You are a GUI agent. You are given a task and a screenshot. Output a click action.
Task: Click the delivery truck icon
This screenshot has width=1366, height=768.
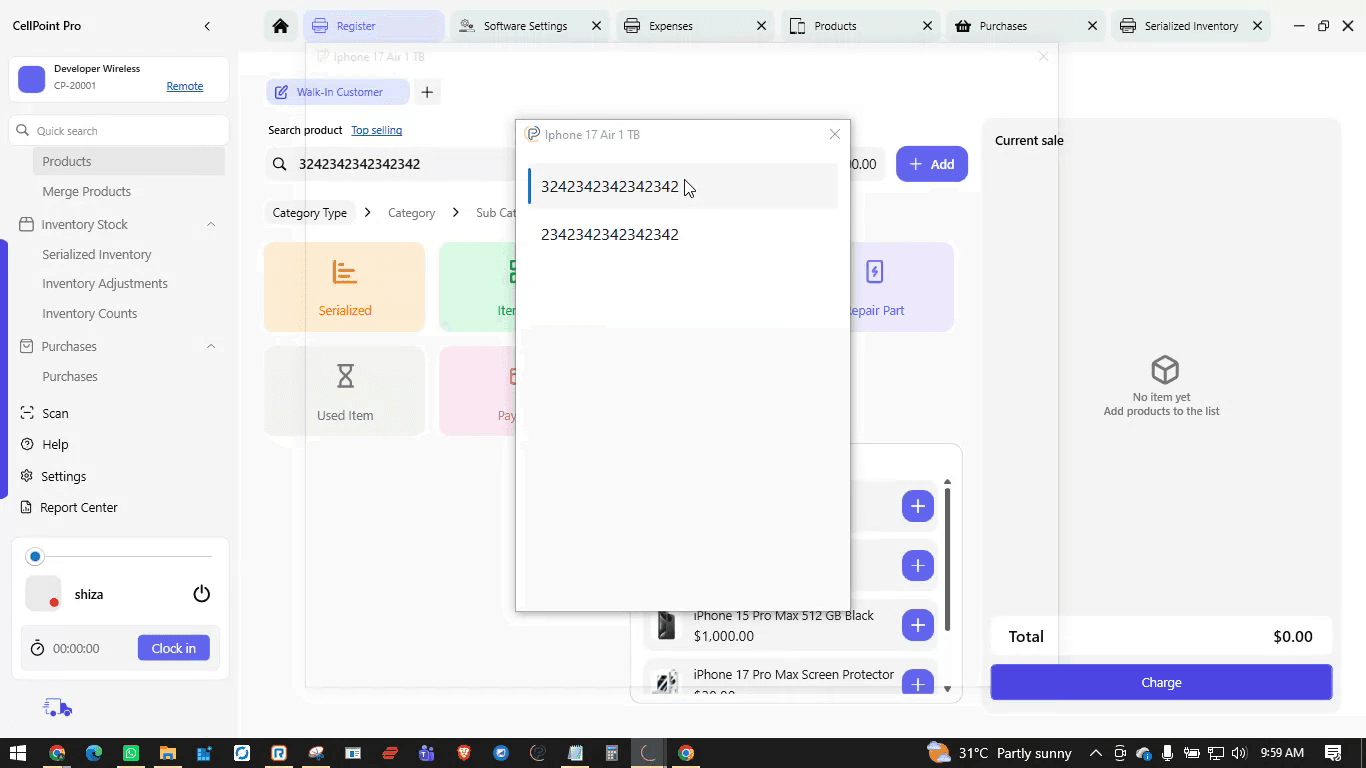tap(58, 708)
